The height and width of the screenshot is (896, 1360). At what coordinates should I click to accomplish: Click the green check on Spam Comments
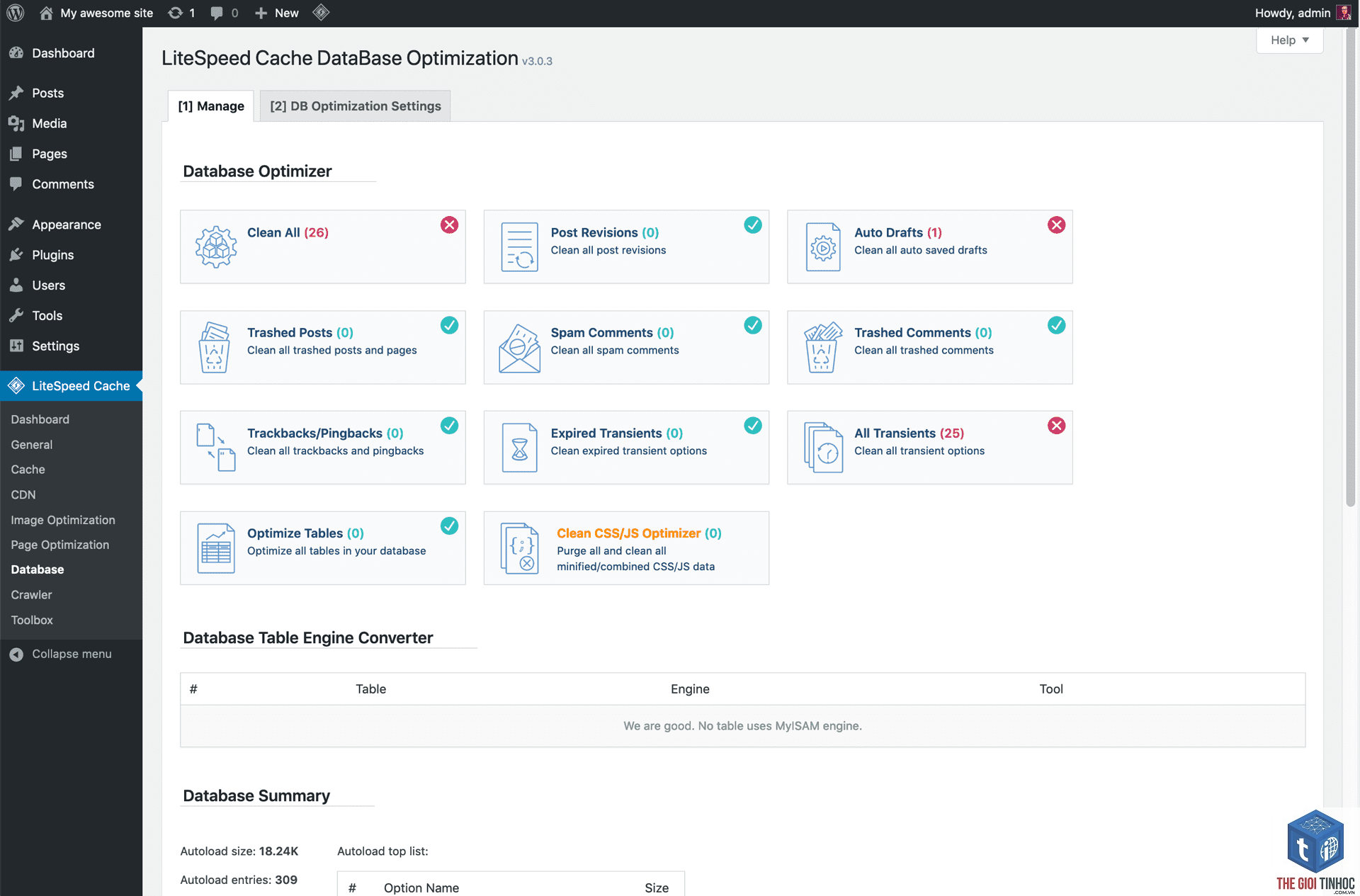pyautogui.click(x=753, y=325)
